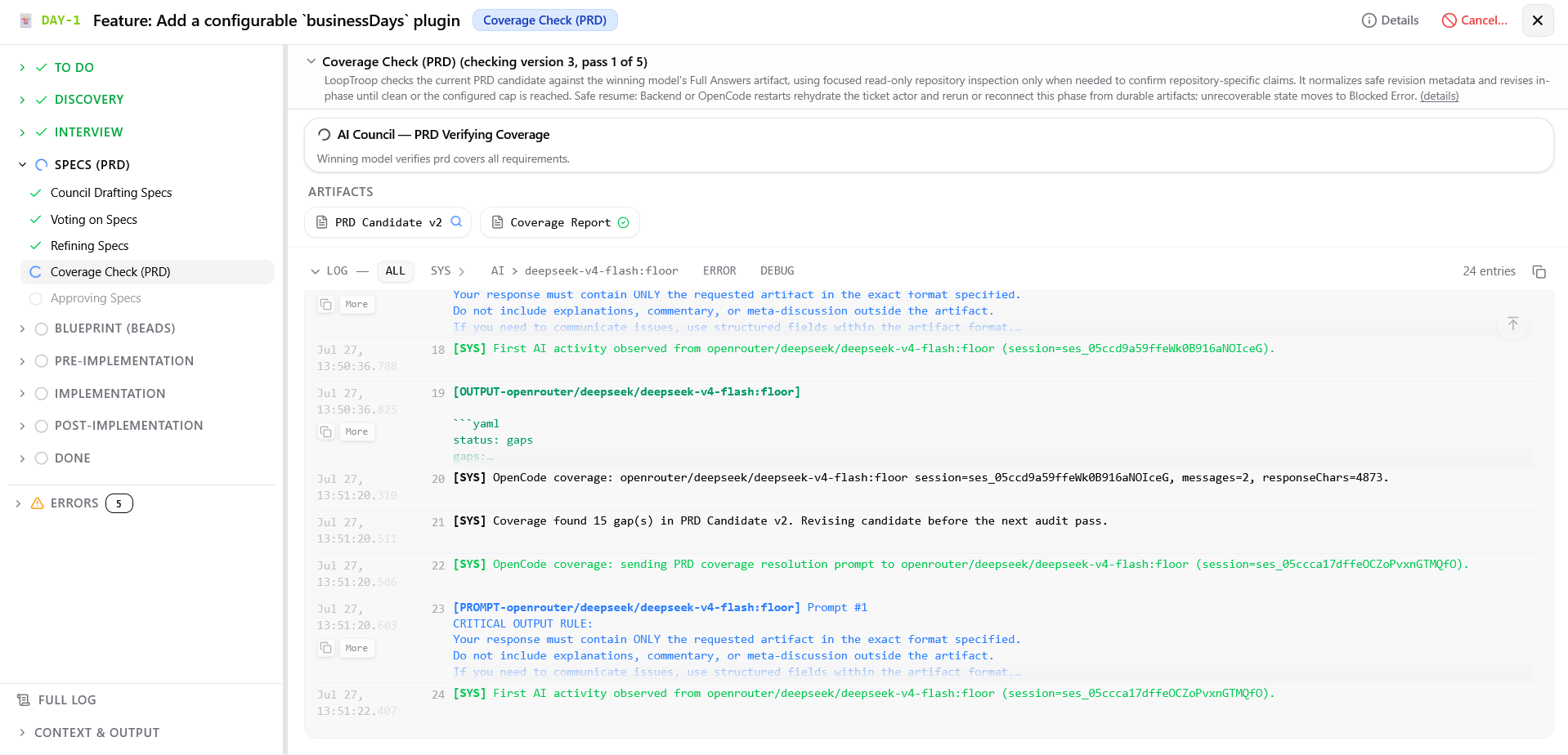Click the More button on log entry 19
This screenshot has height=755, width=1568.
[x=356, y=431]
